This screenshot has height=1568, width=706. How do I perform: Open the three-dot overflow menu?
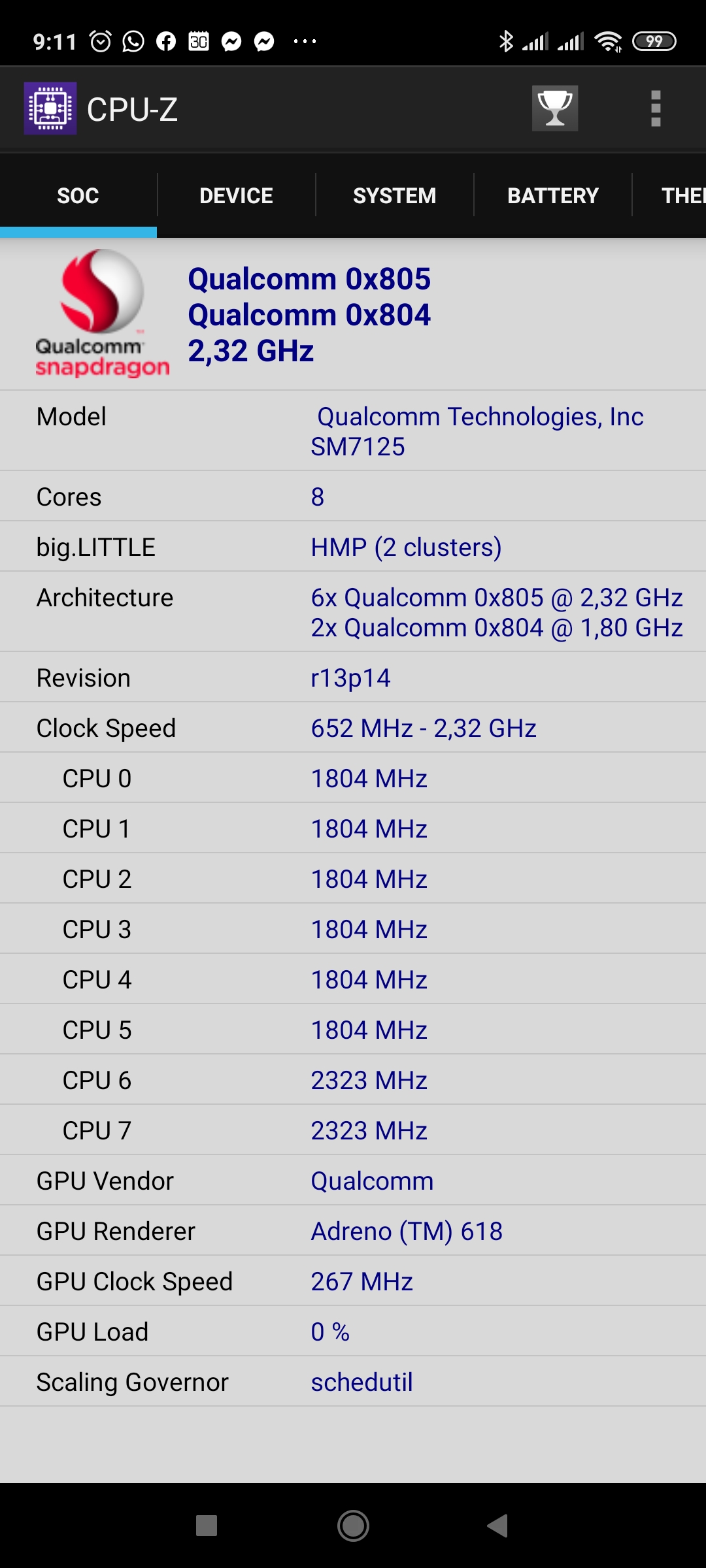[656, 108]
